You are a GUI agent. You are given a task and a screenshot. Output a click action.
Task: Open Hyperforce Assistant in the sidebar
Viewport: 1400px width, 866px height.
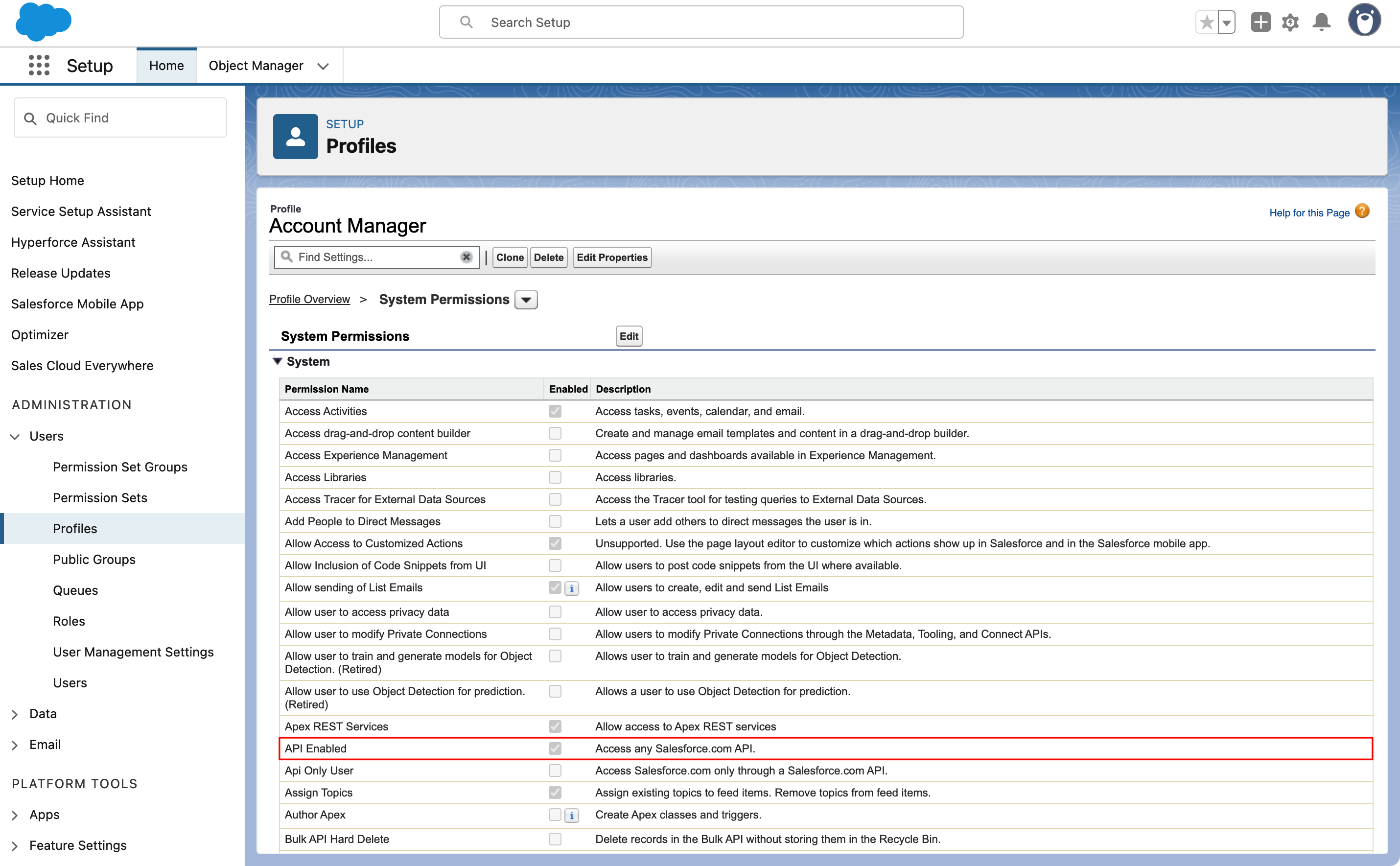point(73,242)
